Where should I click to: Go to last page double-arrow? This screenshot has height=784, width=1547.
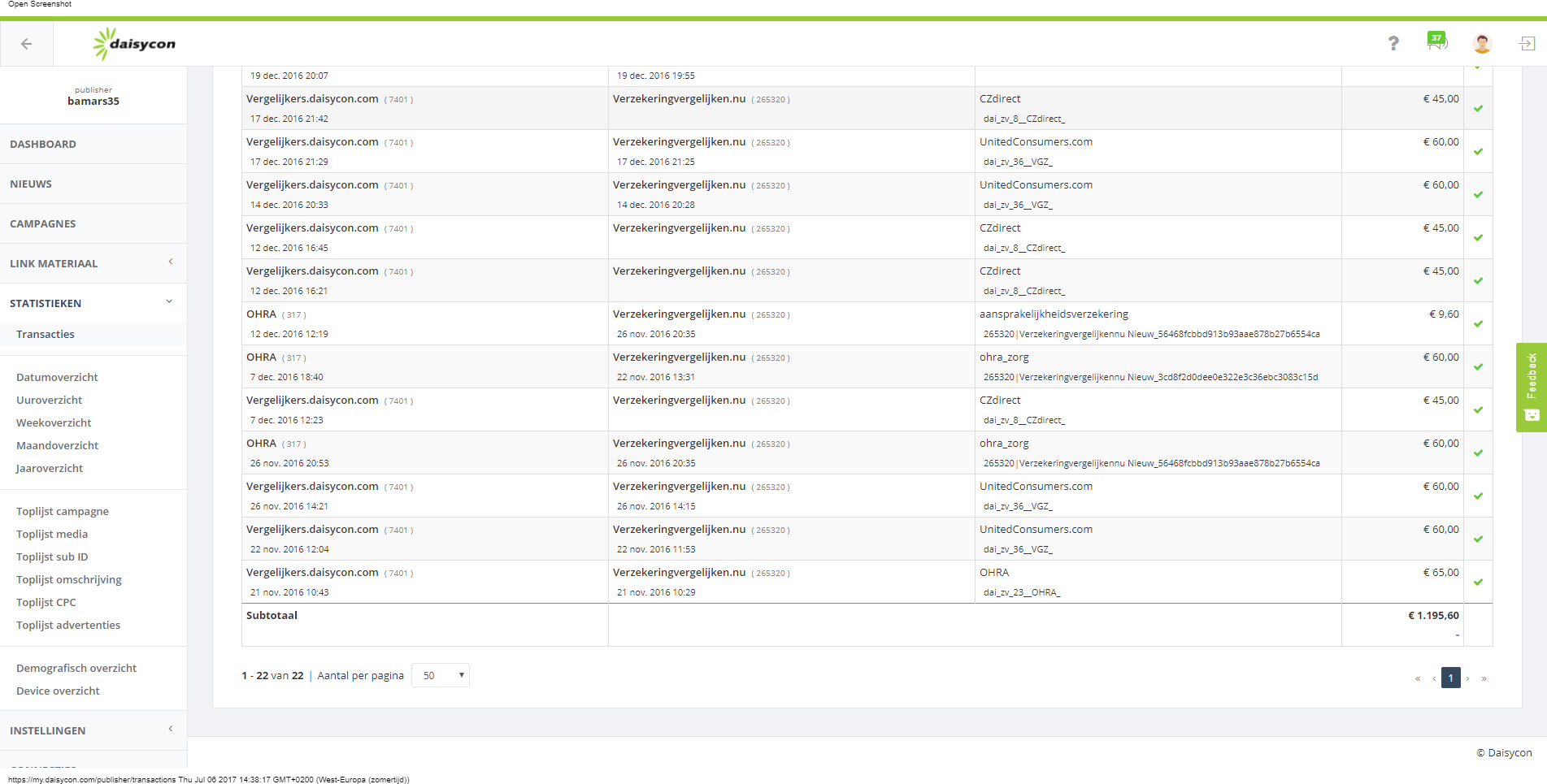[x=1484, y=678]
